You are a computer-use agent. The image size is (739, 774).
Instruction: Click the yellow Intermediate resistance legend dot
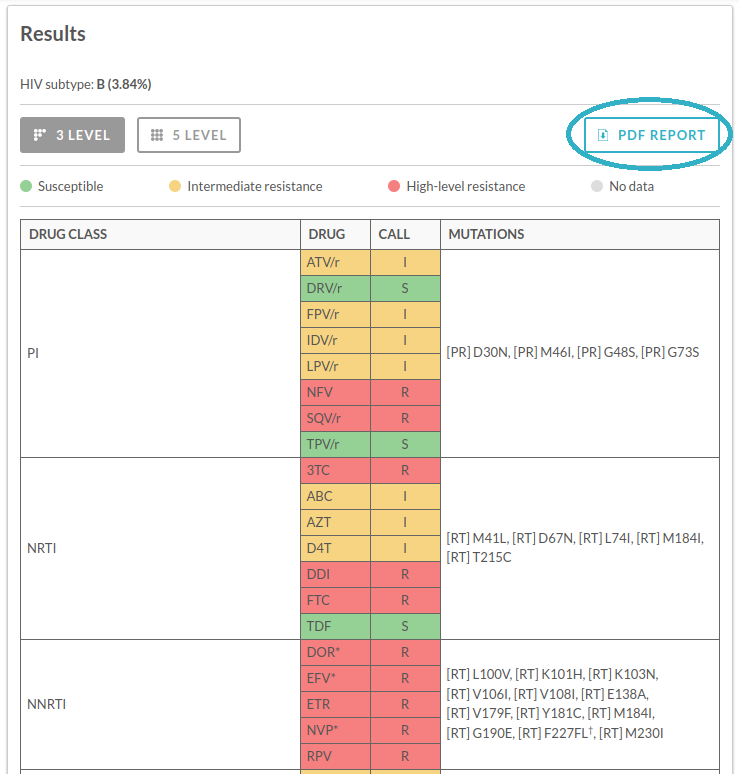point(175,186)
